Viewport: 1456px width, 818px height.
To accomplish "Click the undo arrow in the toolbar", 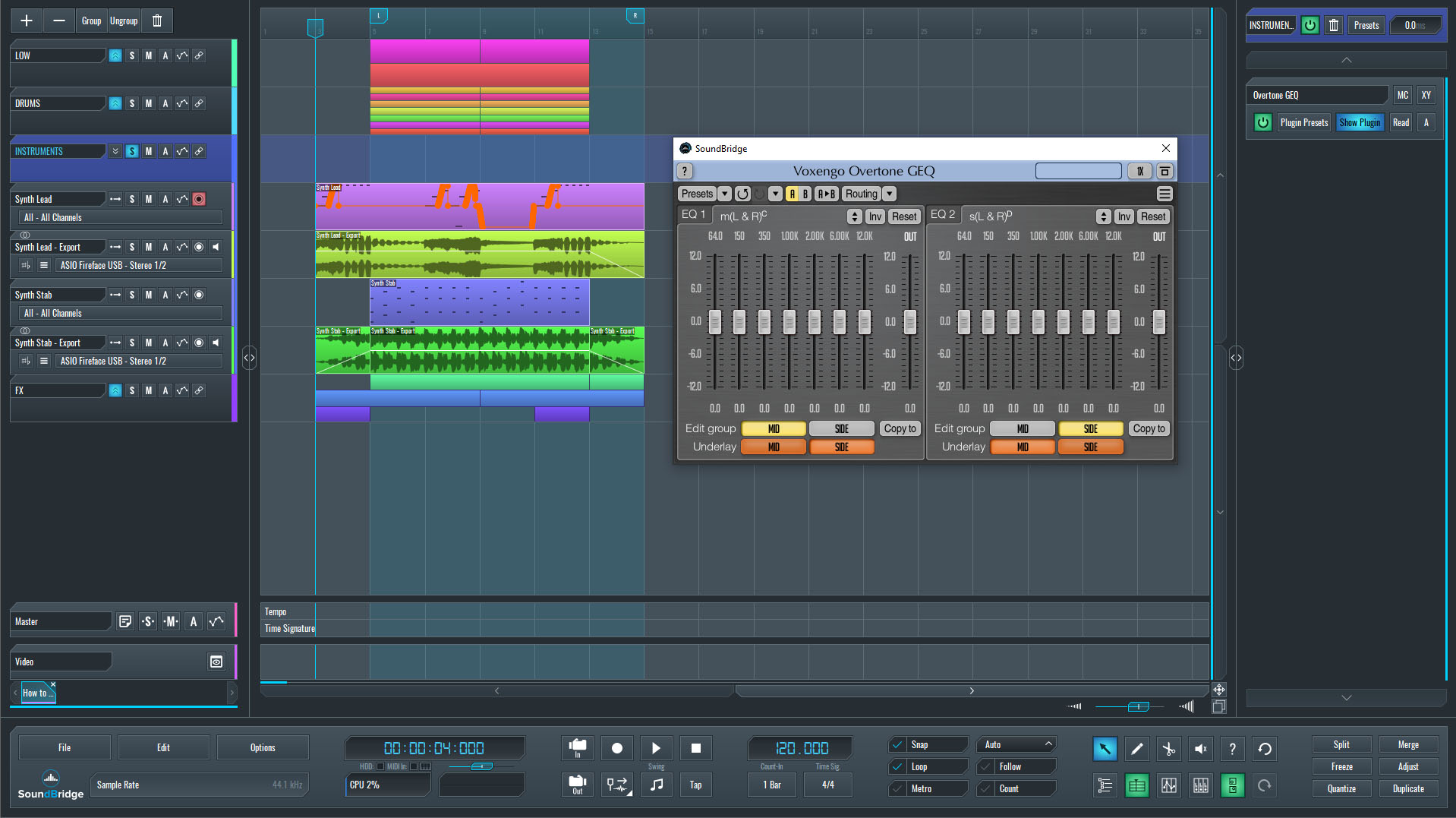I will [1265, 749].
